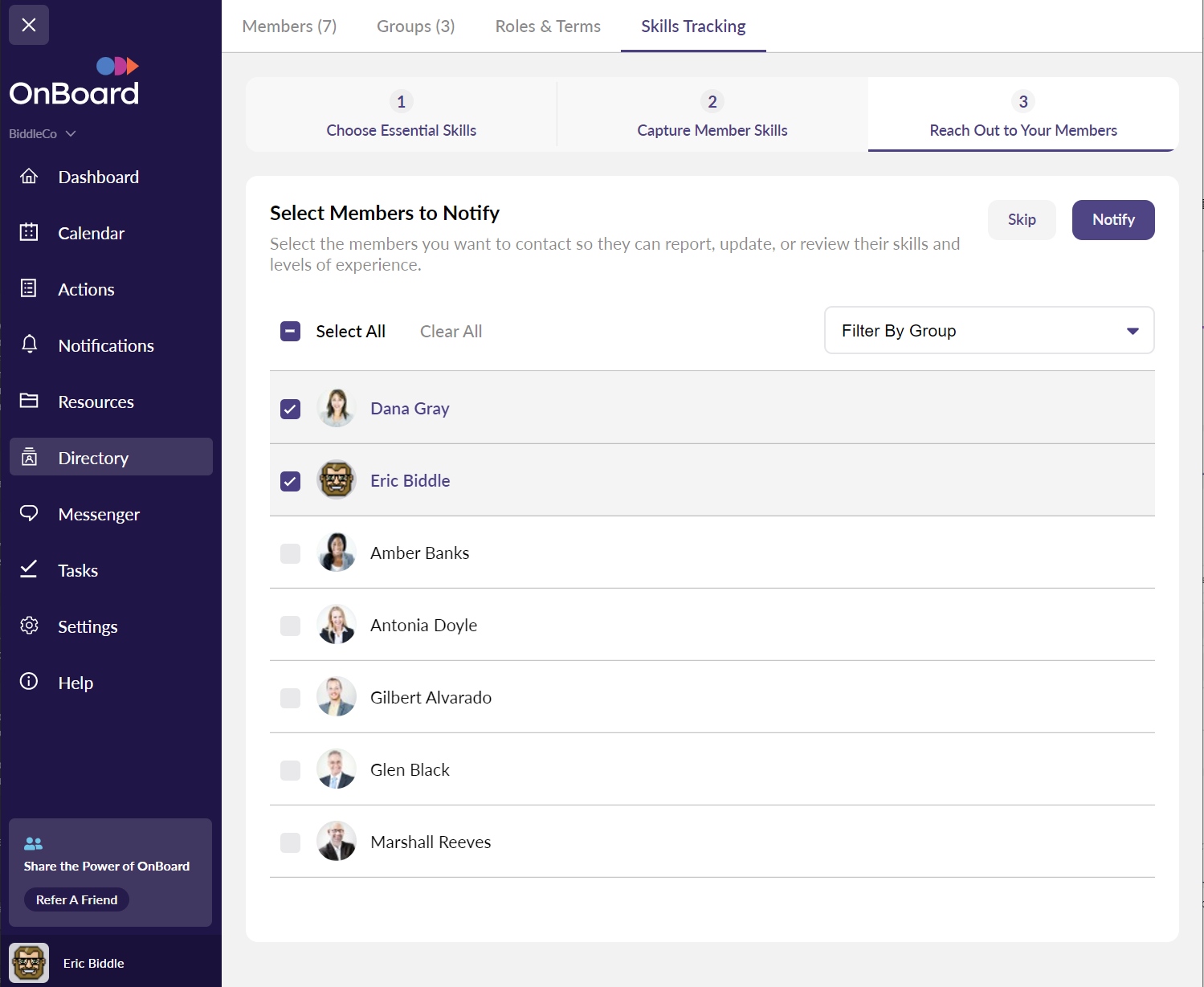
Task: Toggle the Select All checkbox
Action: point(290,331)
